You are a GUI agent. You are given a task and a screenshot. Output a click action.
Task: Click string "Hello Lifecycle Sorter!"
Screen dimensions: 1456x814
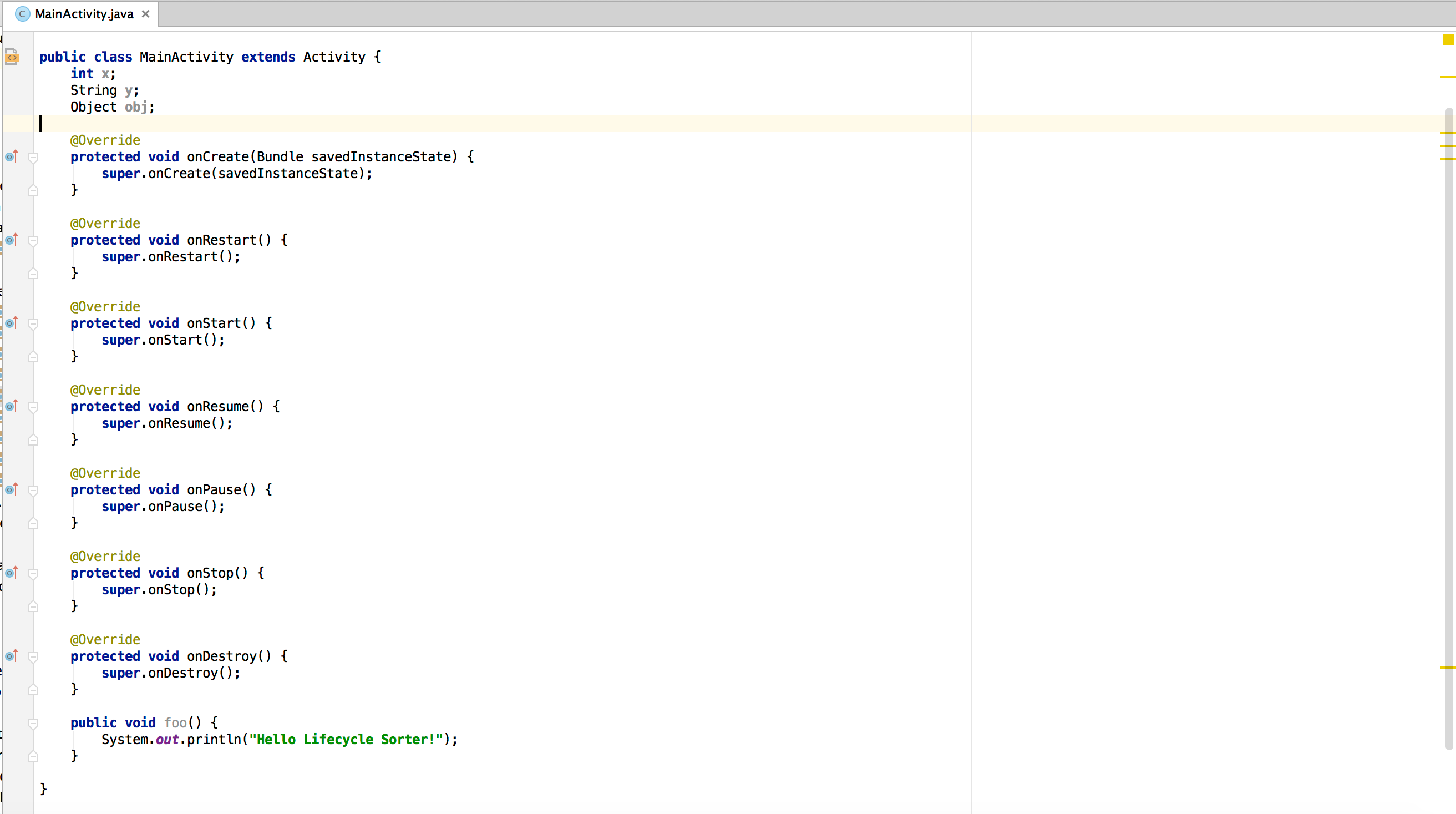point(346,740)
